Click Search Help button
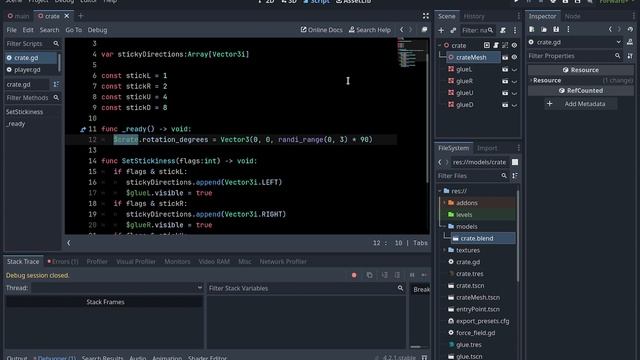This screenshot has width=640, height=360. click(x=369, y=30)
